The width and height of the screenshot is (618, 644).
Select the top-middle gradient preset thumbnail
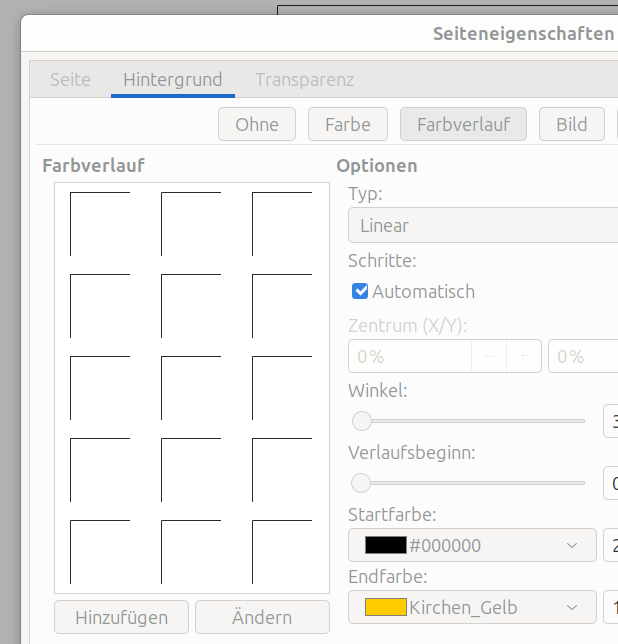[x=191, y=224]
